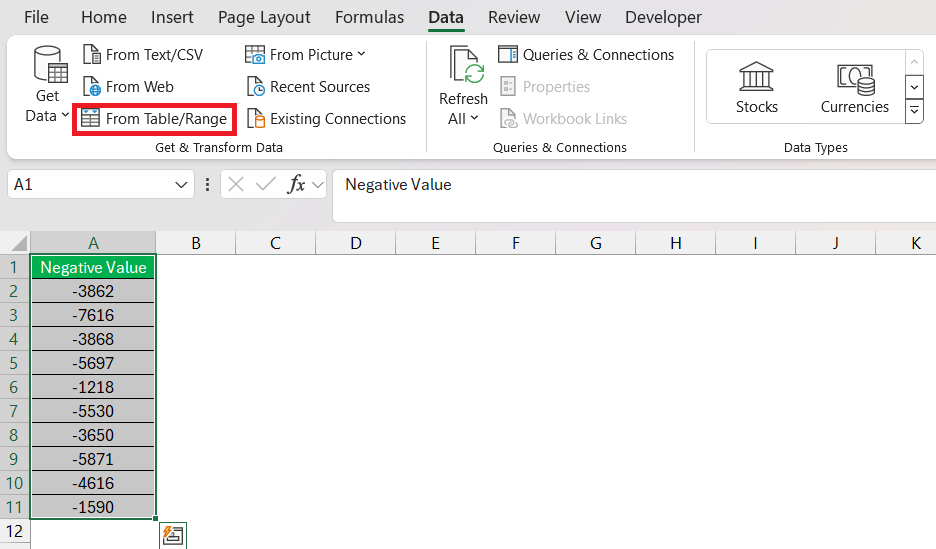Click into the formula bar text

coord(398,184)
